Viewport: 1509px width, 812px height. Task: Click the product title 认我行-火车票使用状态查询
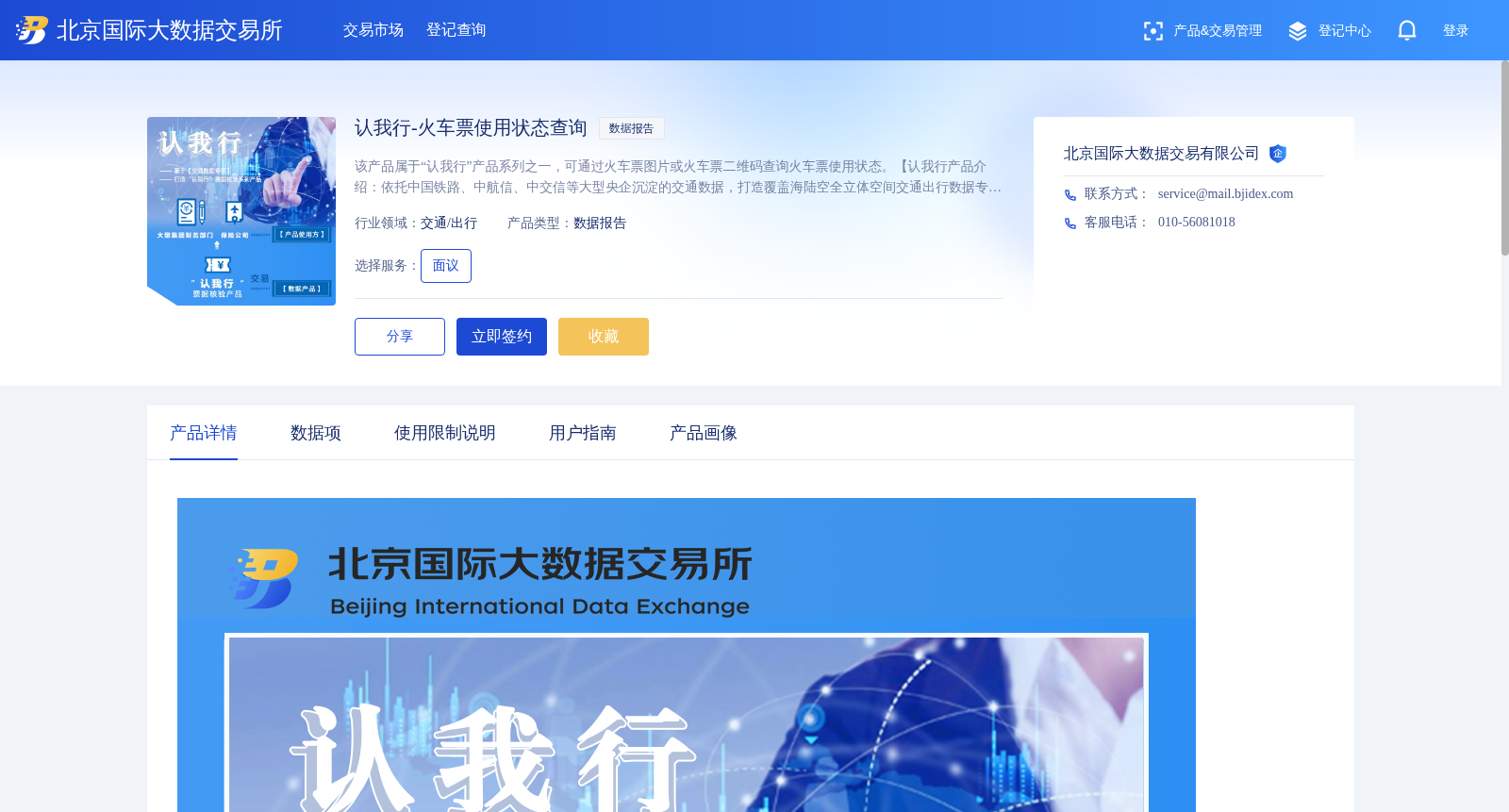(x=471, y=128)
